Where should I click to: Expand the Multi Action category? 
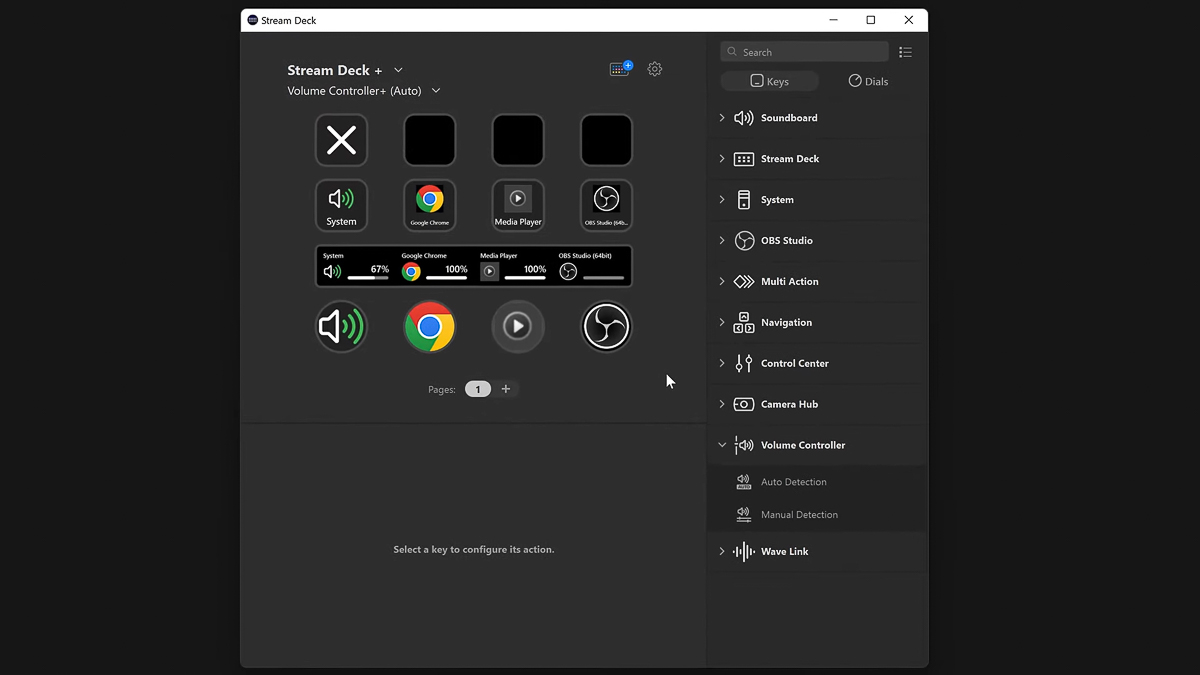pos(722,282)
